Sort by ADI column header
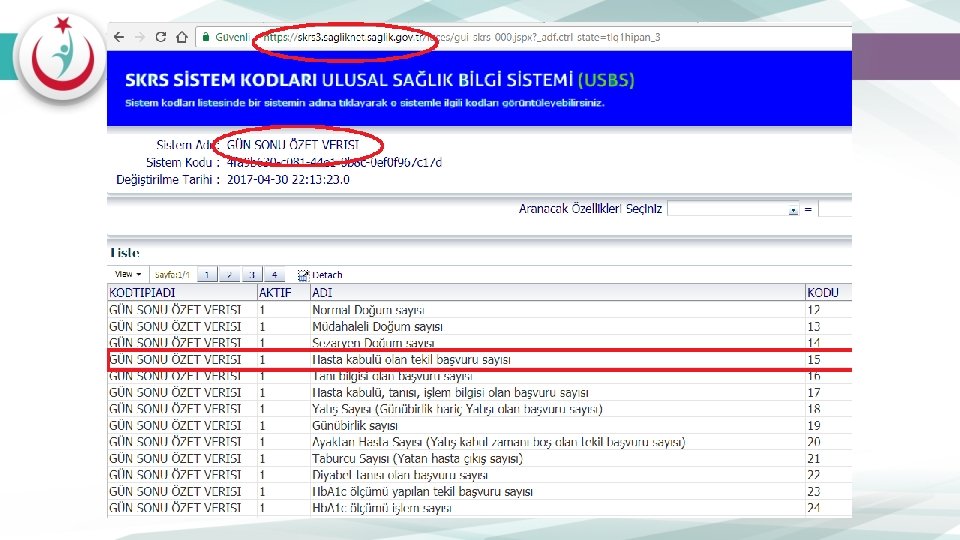This screenshot has width=960, height=540. [x=558, y=293]
